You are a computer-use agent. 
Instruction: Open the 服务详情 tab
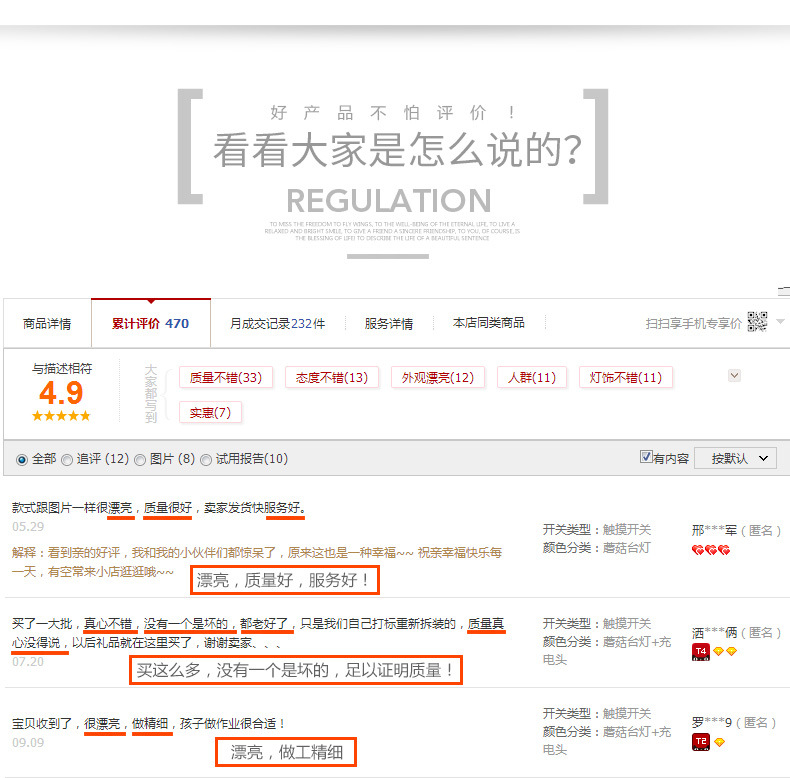(389, 324)
